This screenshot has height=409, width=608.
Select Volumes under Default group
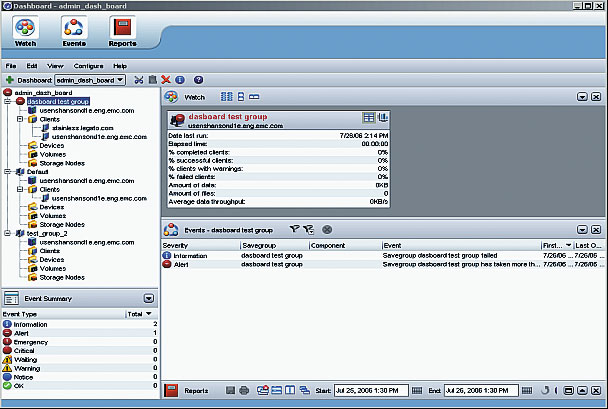click(53, 216)
